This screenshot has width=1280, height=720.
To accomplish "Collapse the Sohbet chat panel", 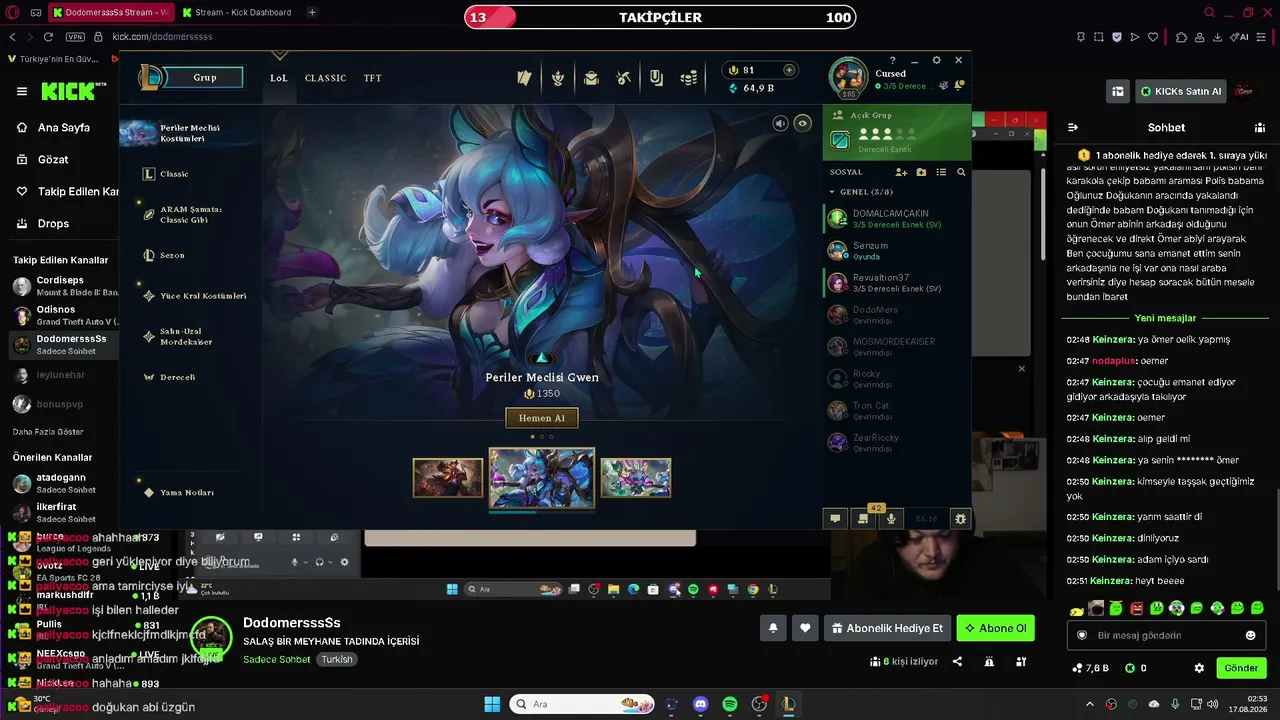I will pos(1073,127).
